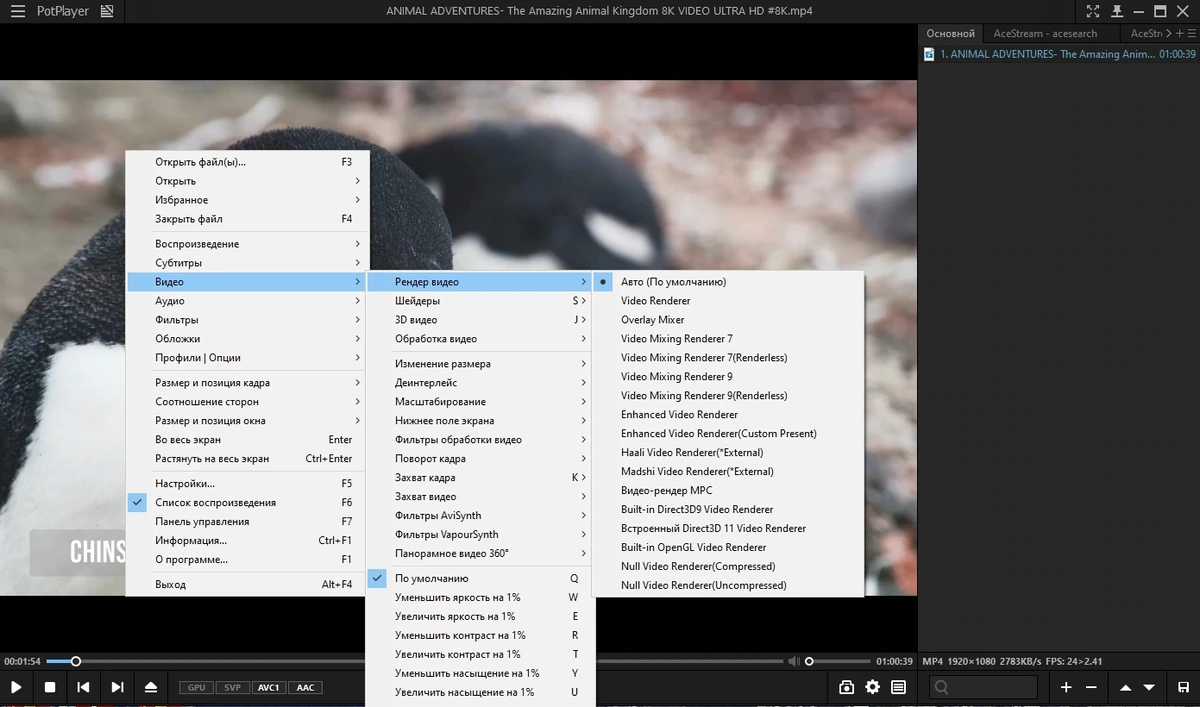This screenshot has width=1200, height=707.
Task: Click the eject/open file icon
Action: point(150,687)
